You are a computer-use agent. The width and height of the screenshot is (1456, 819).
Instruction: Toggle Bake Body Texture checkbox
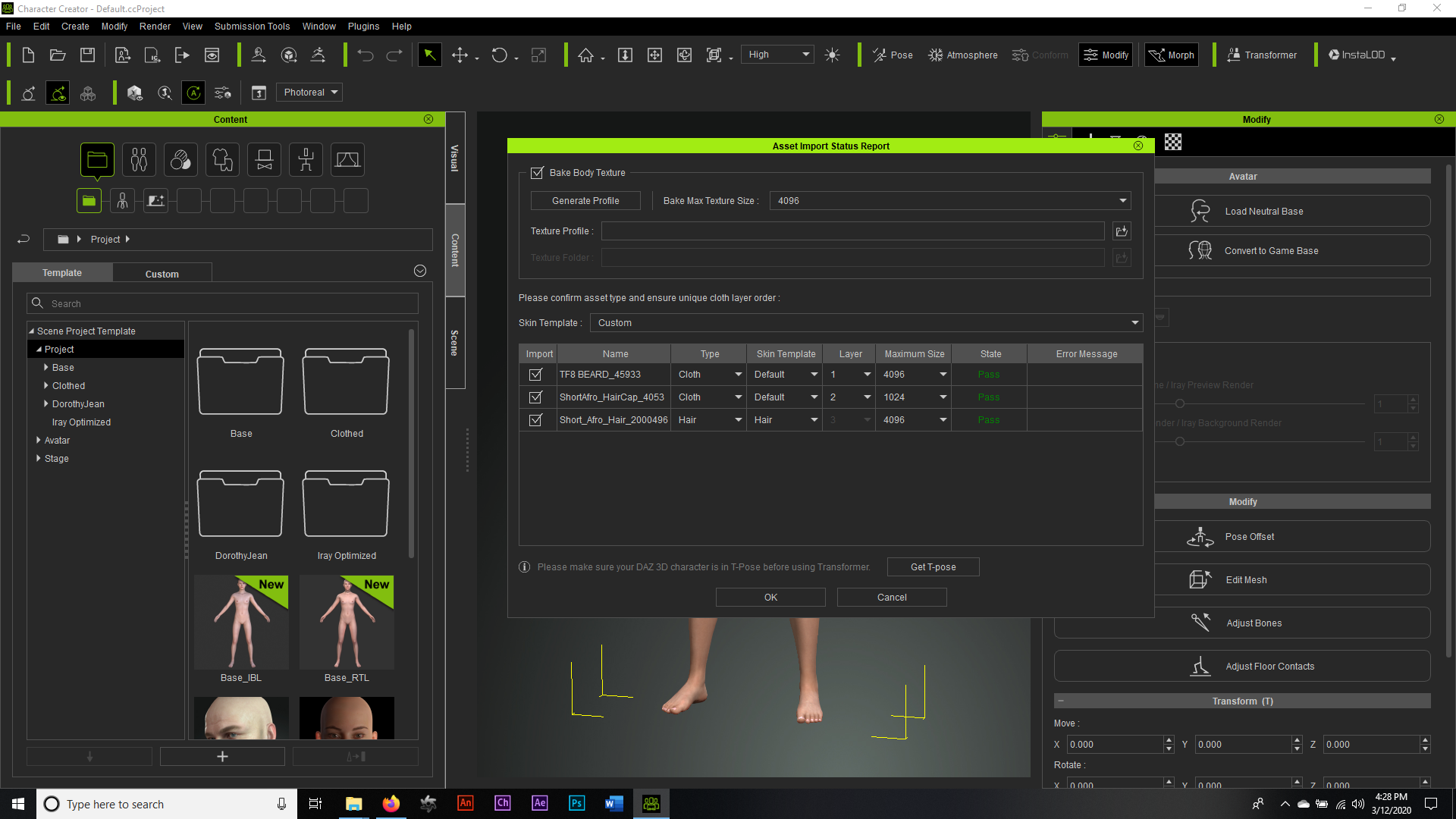coord(537,173)
